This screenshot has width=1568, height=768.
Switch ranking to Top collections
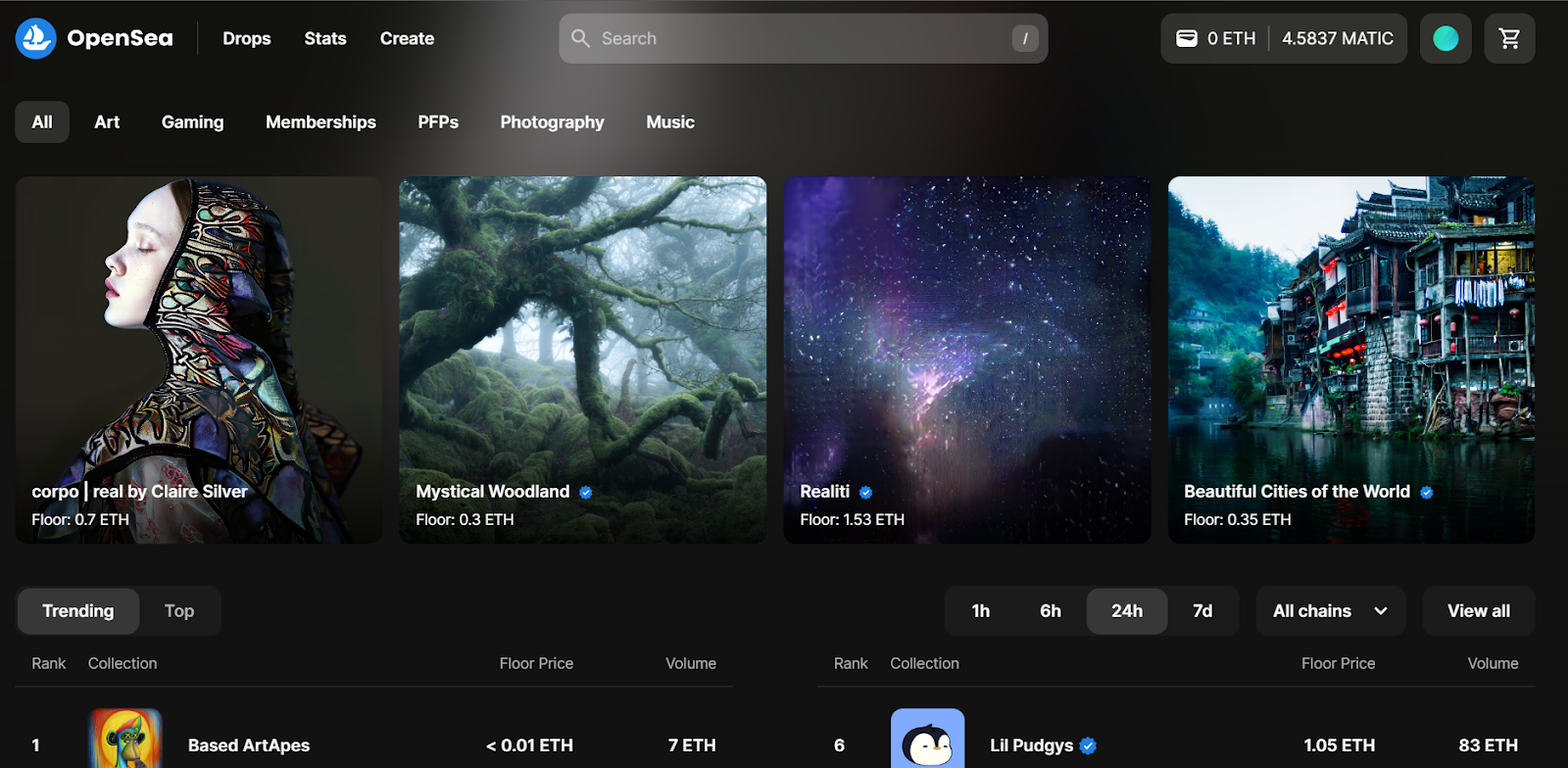click(x=179, y=611)
